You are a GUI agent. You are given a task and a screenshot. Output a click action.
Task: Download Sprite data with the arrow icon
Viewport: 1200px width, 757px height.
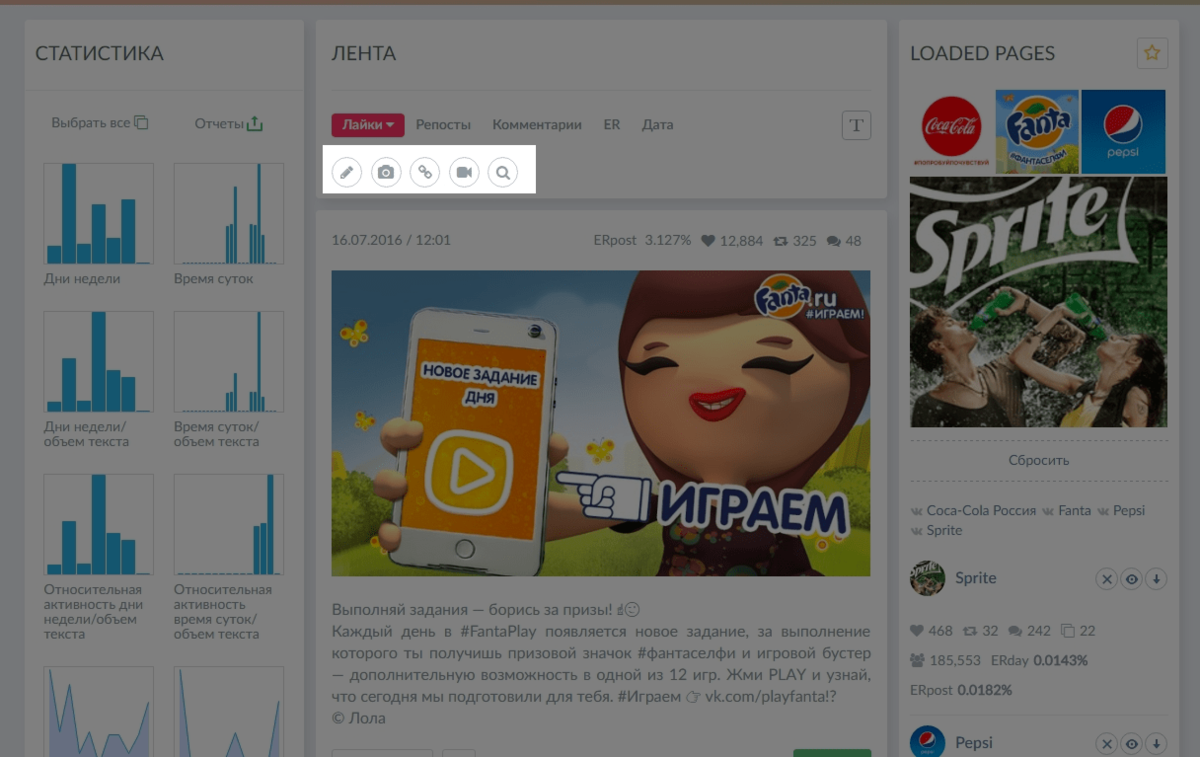coord(1156,578)
